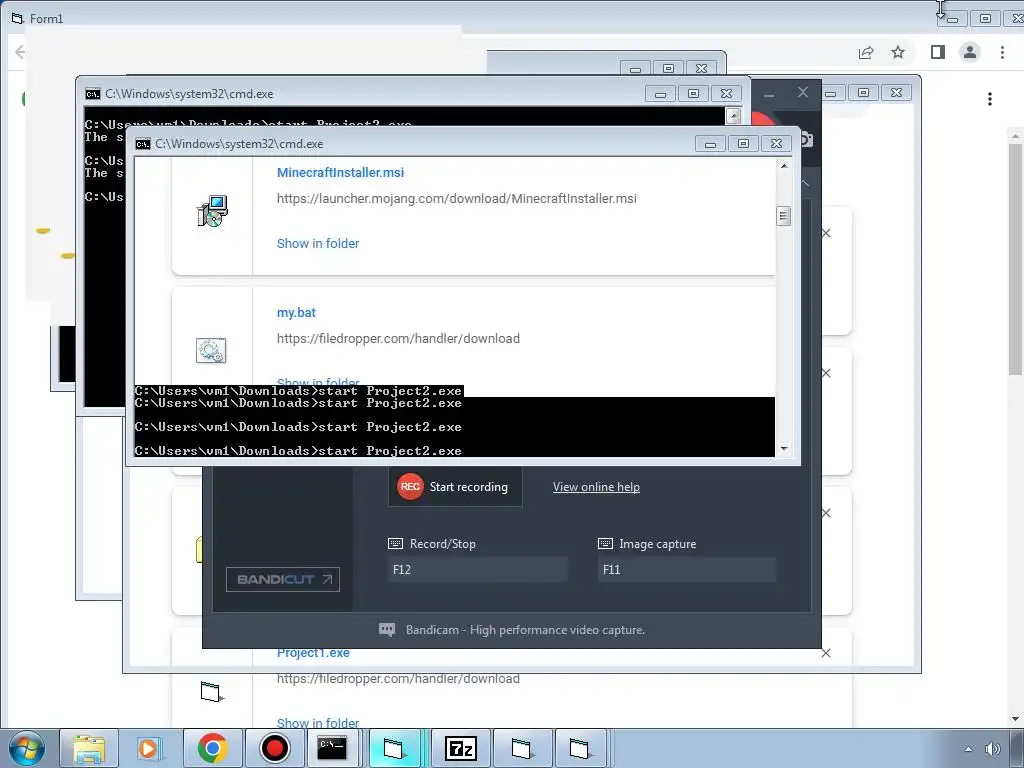
Task: Bookmark the page with the star icon
Action: point(898,52)
